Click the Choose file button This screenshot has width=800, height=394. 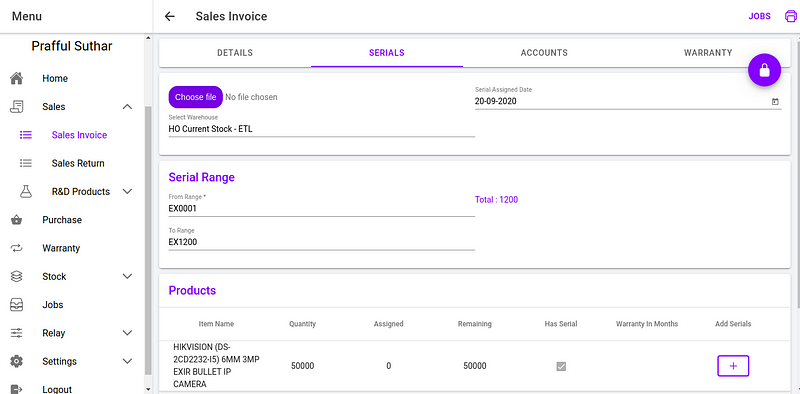195,97
